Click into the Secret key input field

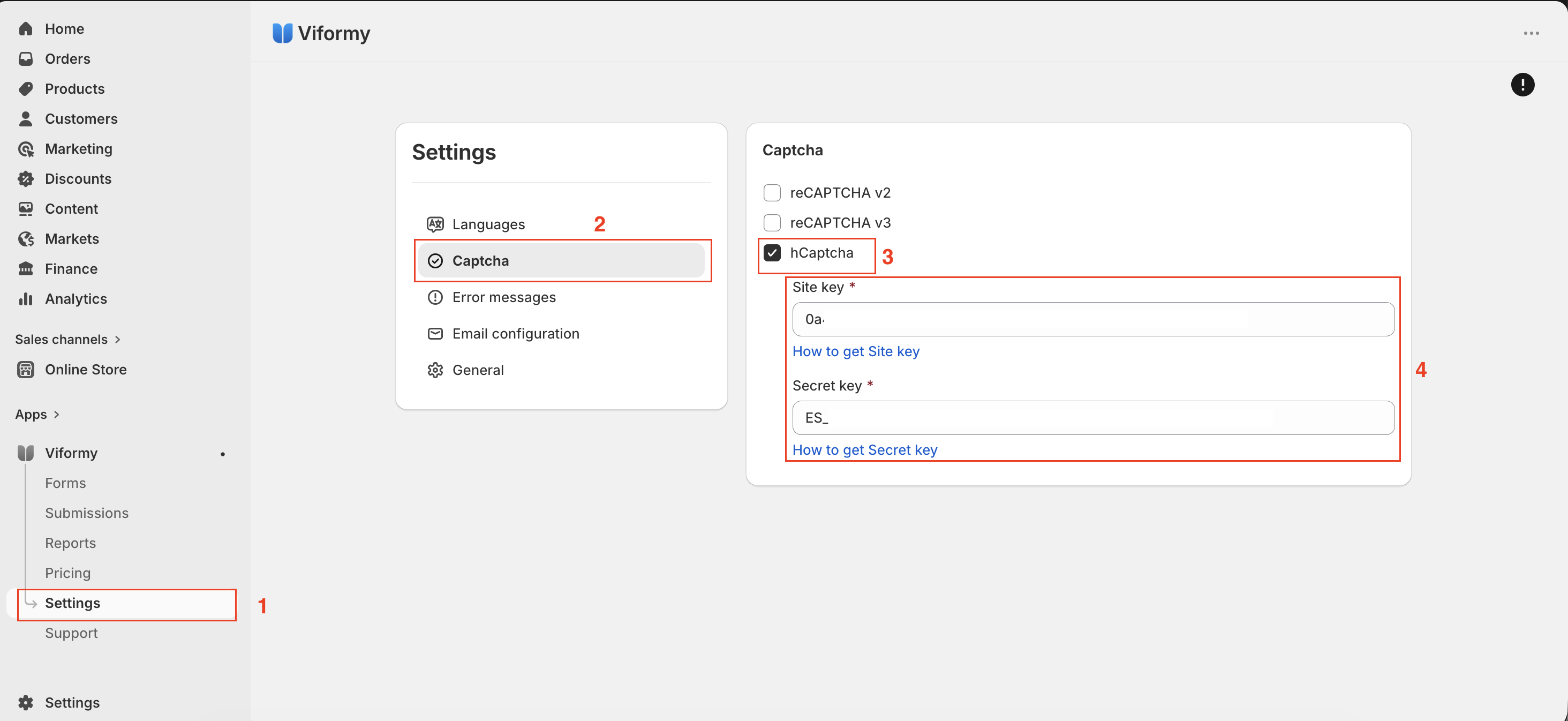click(x=1092, y=418)
